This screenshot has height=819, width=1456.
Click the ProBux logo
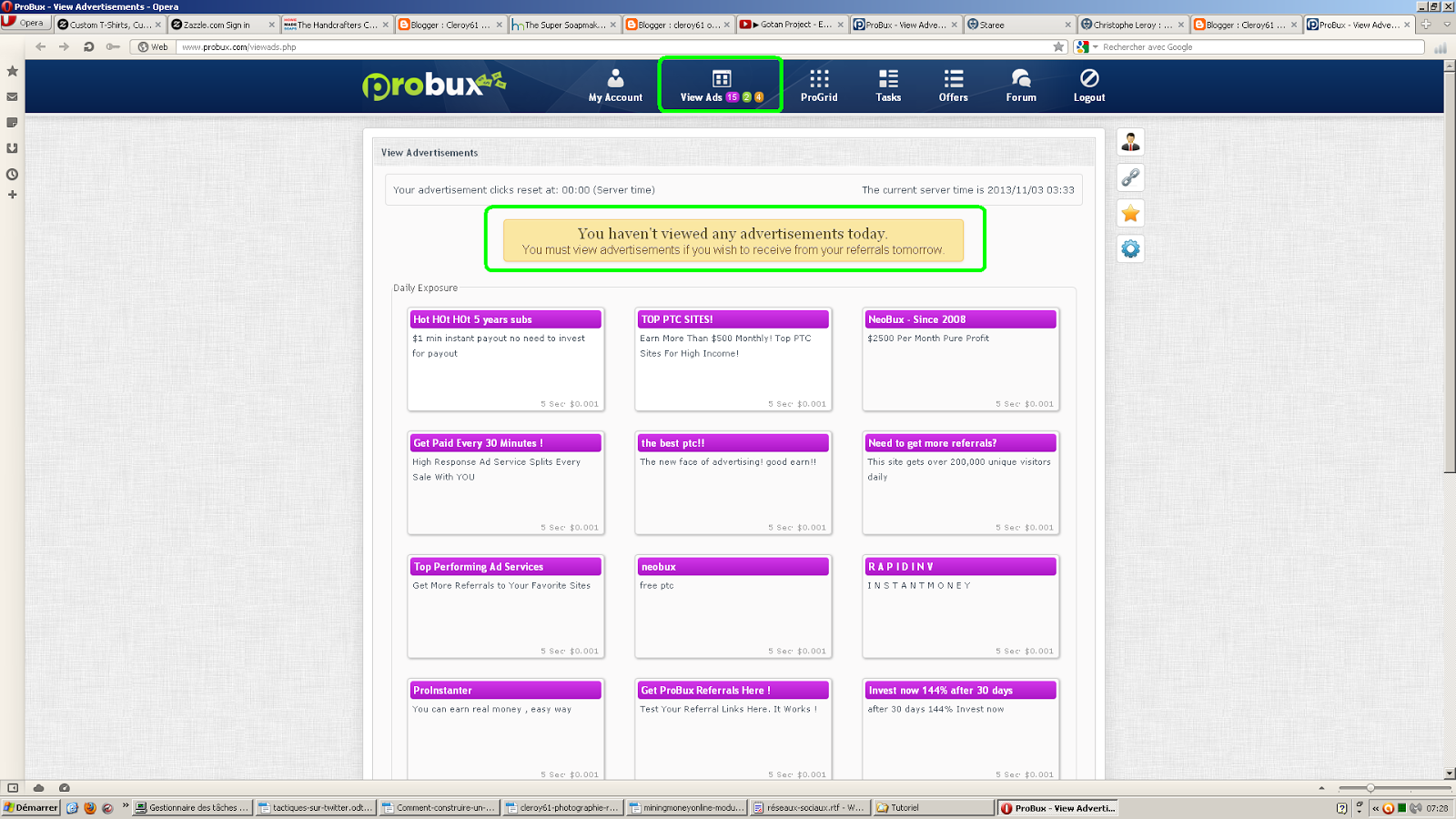point(434,85)
